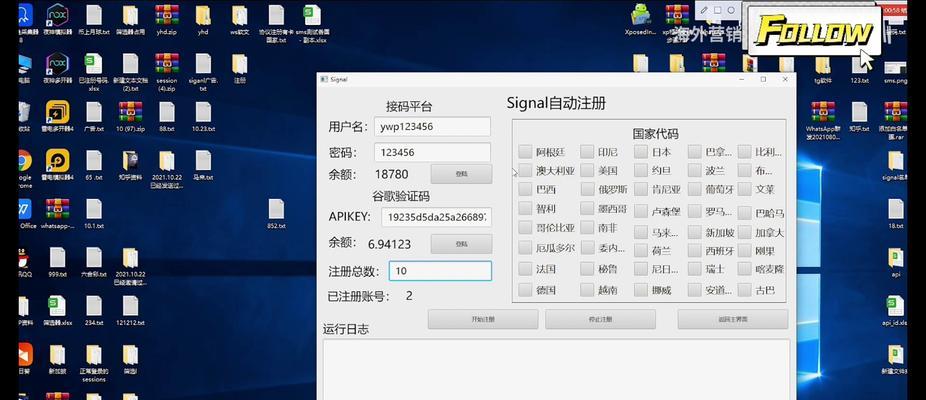This screenshot has width=926, height=400.
Task: Enable the 西班牙 country checkbox
Action: [694, 250]
